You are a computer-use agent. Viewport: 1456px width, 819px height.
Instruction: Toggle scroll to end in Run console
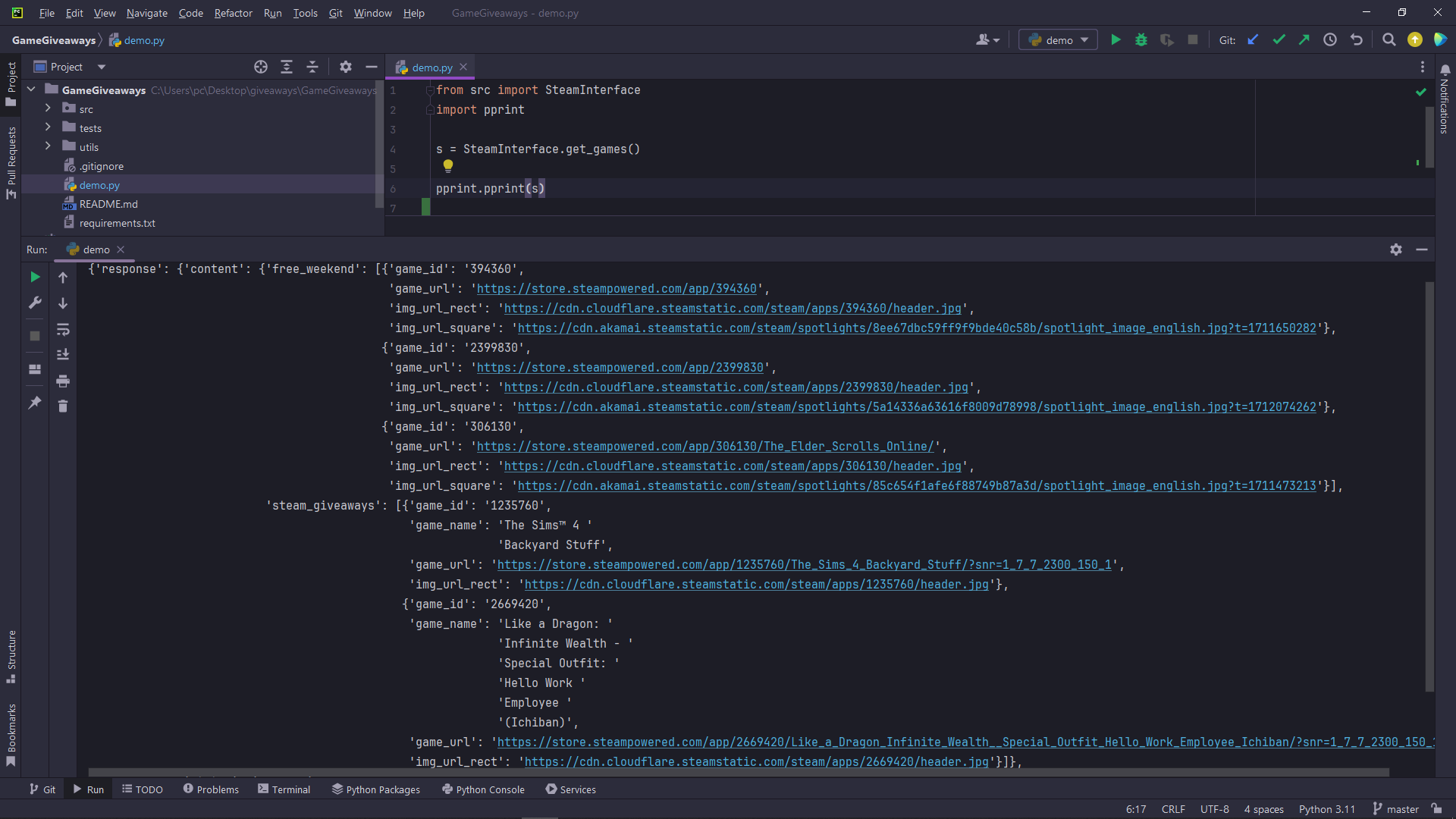[x=63, y=355]
